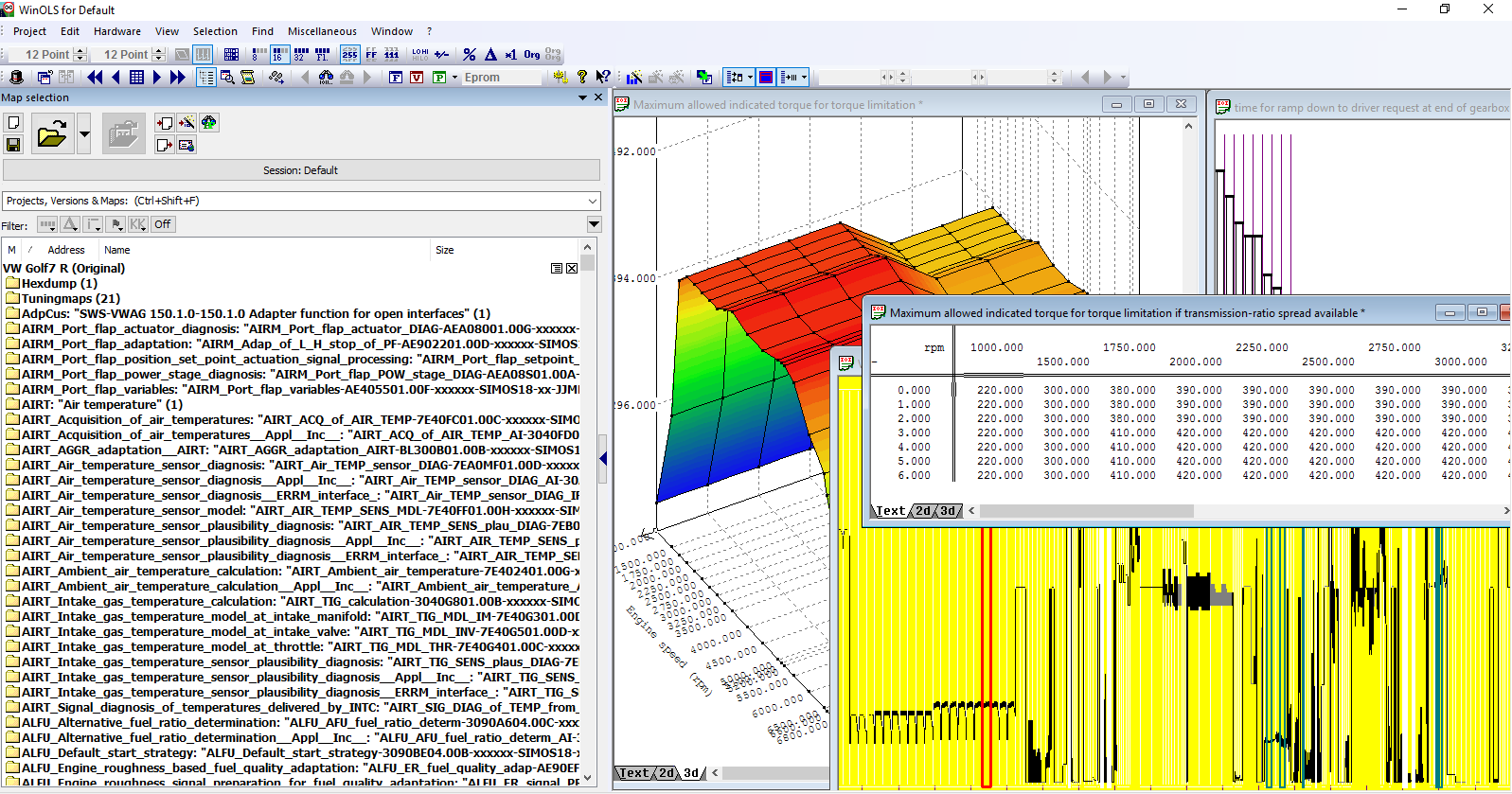1512x794 pixels.
Task: Click the Name column header
Action: [x=117, y=250]
